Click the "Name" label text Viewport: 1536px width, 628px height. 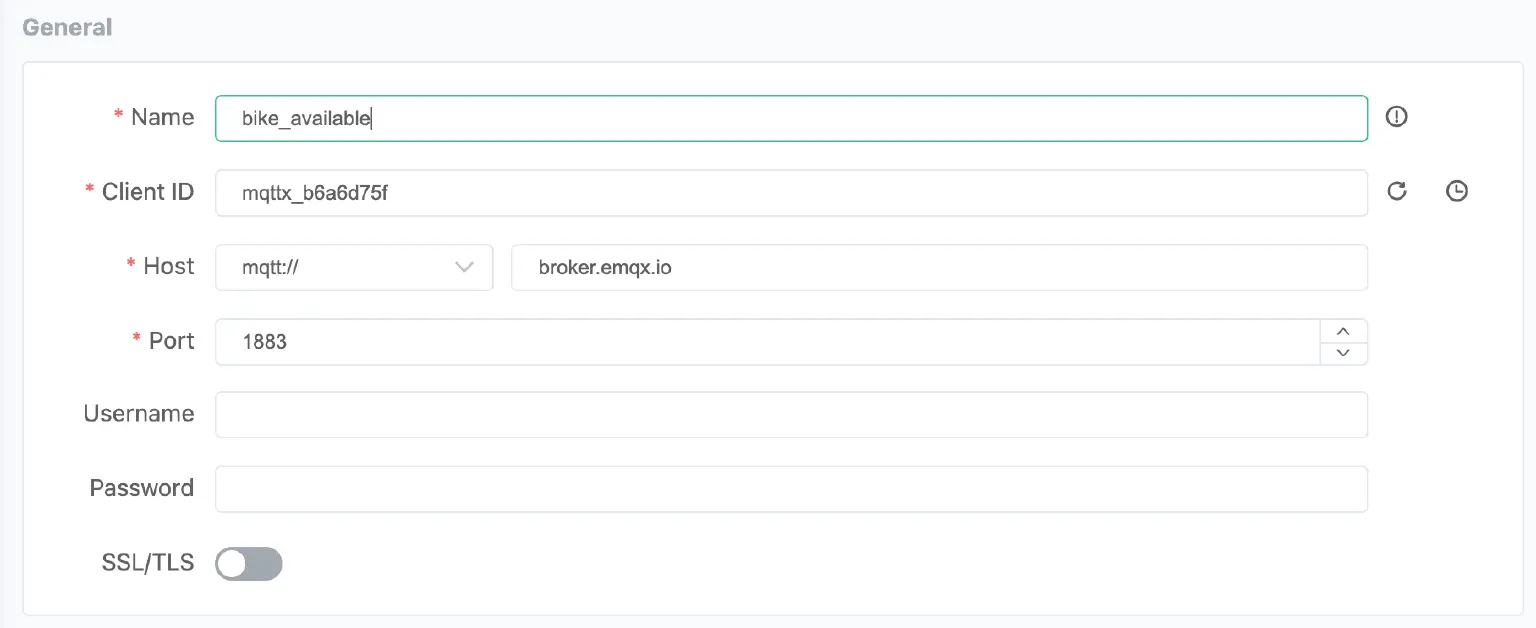point(162,117)
